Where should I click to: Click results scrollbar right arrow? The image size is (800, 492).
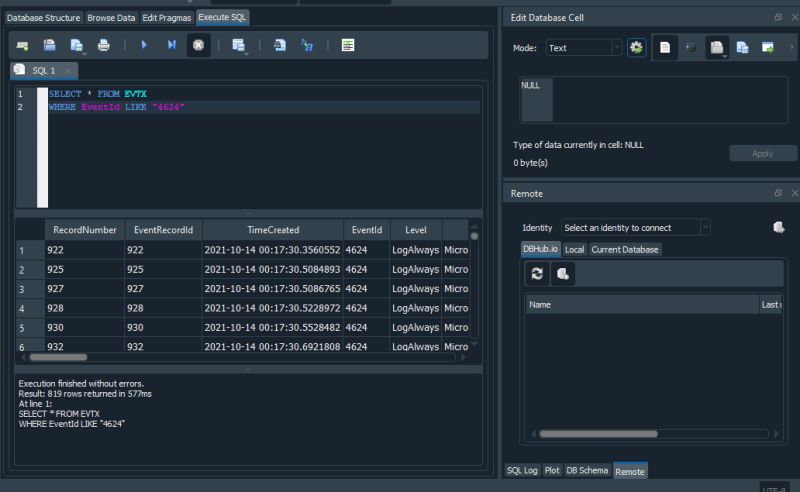pos(463,357)
